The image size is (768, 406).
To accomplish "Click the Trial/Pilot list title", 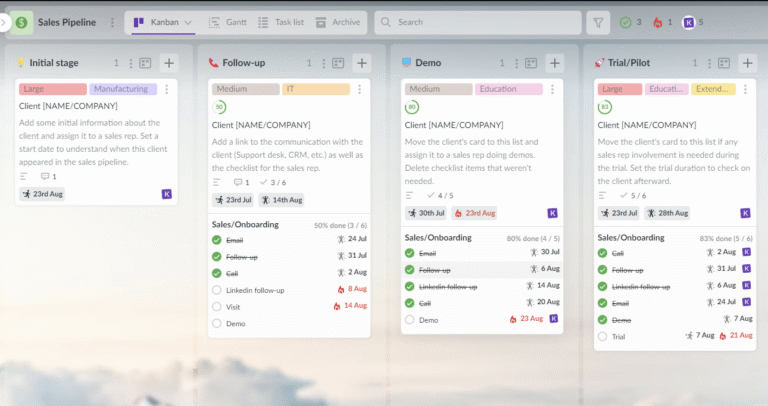I will coord(629,63).
